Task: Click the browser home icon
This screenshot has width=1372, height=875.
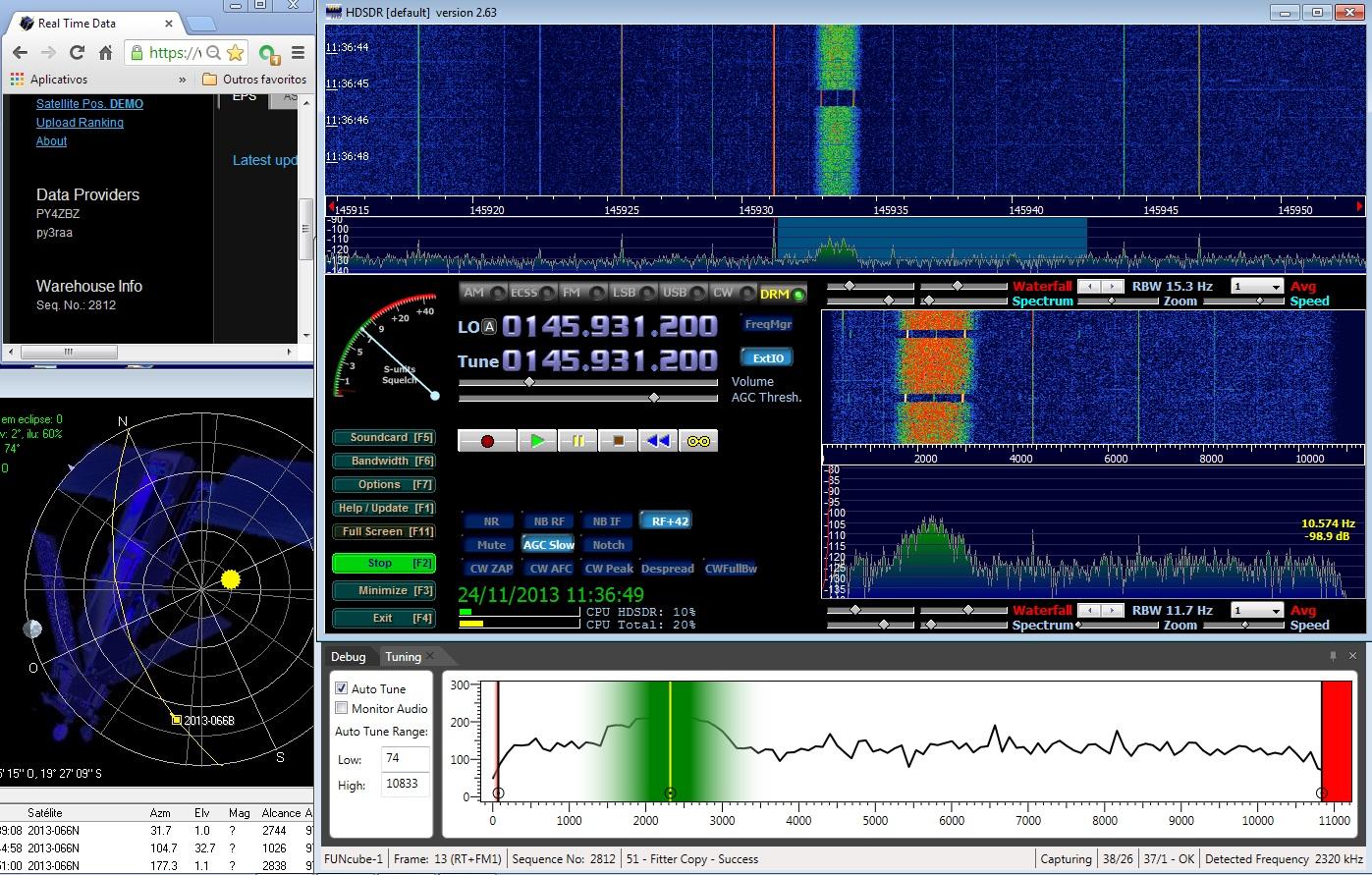Action: coord(105,53)
